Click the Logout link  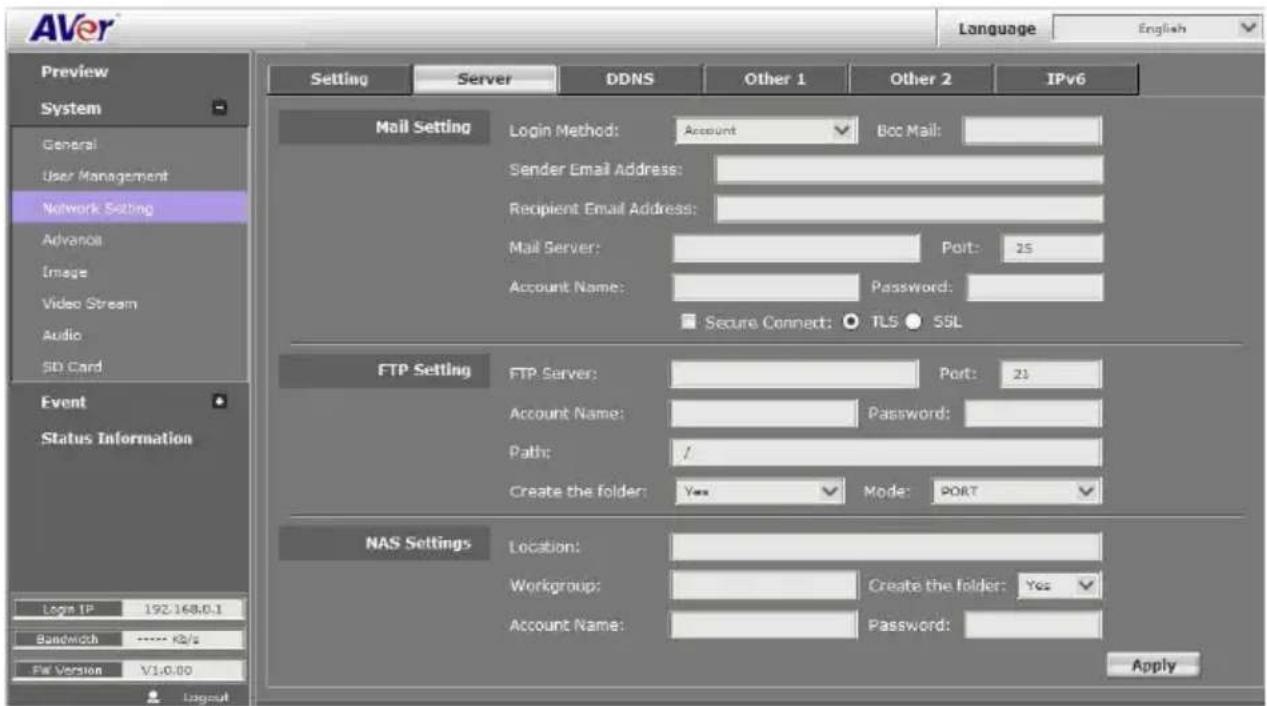click(x=204, y=696)
